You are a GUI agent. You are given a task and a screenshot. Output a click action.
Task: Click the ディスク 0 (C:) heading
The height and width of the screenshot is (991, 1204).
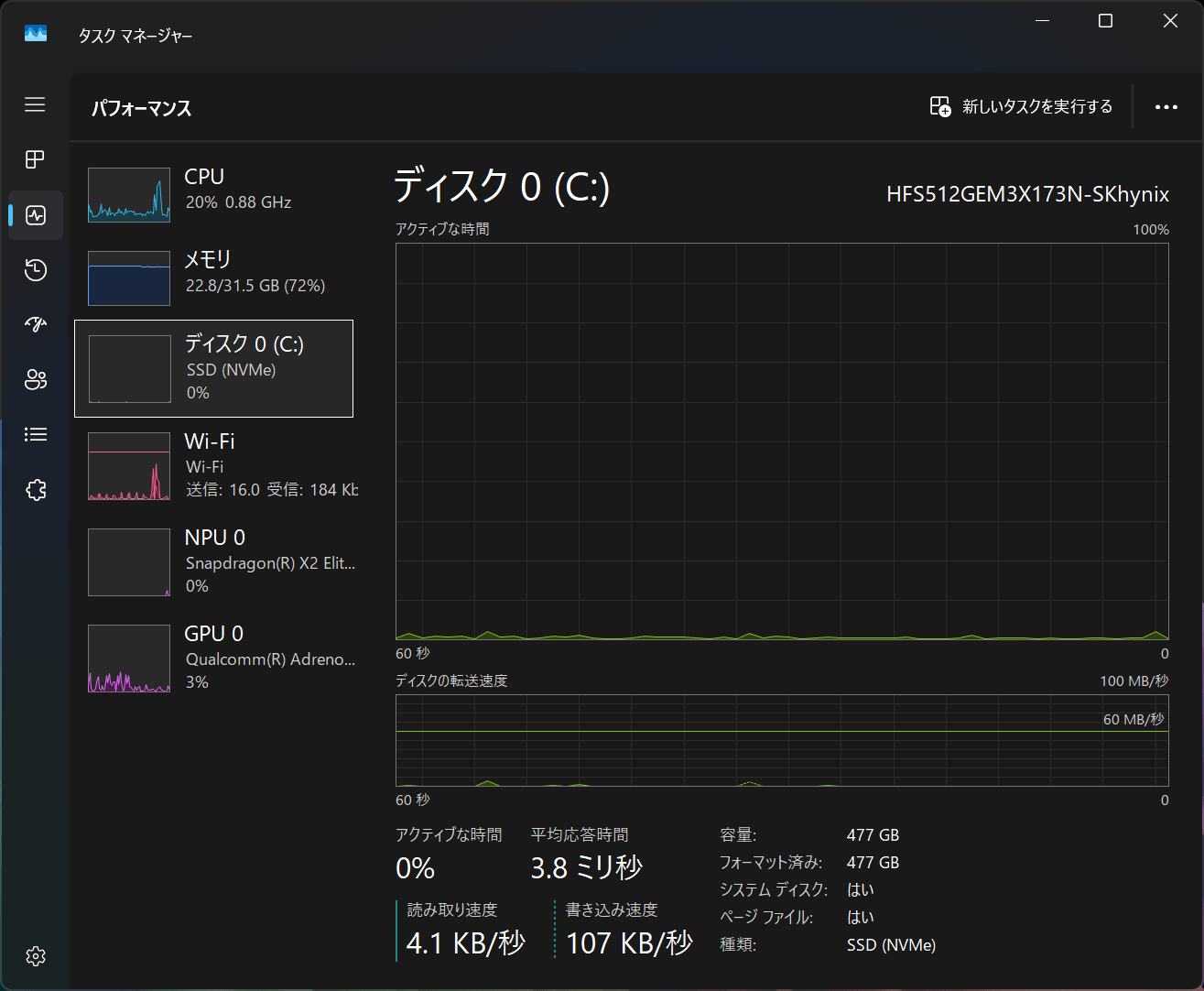(502, 187)
